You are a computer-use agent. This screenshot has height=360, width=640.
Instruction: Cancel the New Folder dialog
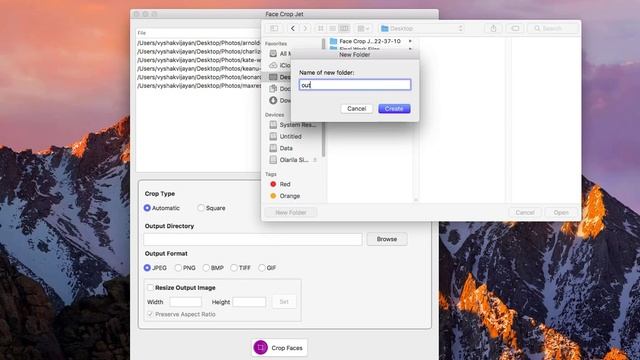click(x=356, y=109)
